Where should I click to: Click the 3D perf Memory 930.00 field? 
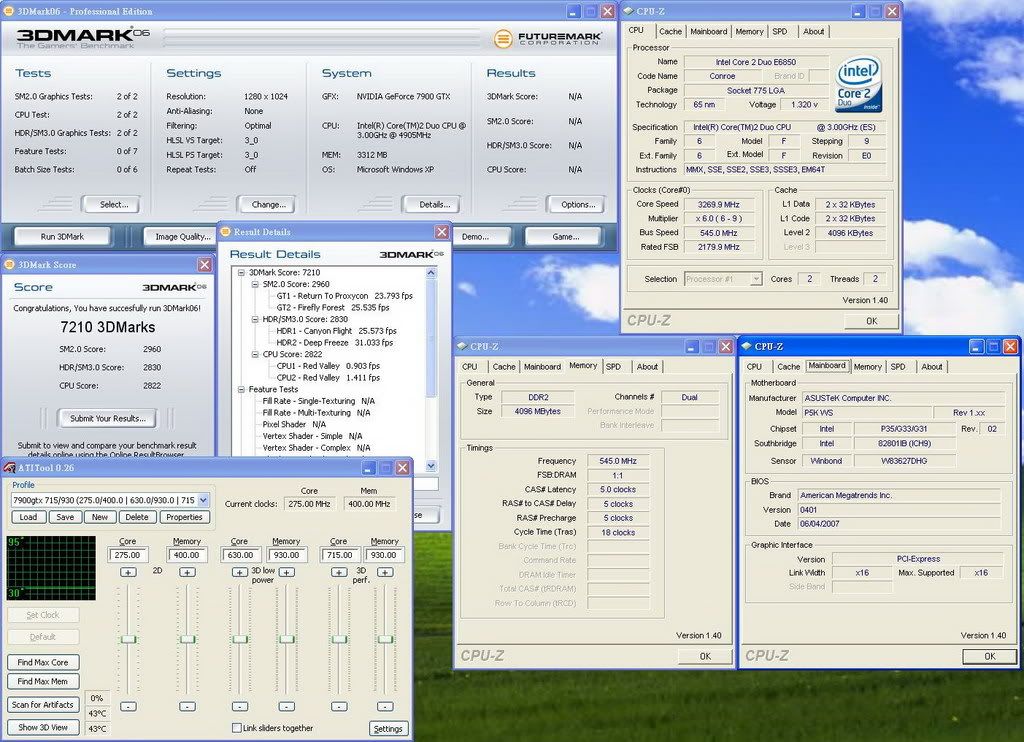[x=384, y=555]
